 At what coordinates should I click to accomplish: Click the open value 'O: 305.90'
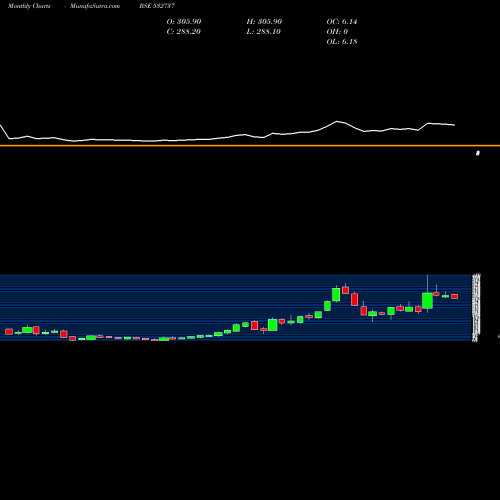tap(184, 22)
